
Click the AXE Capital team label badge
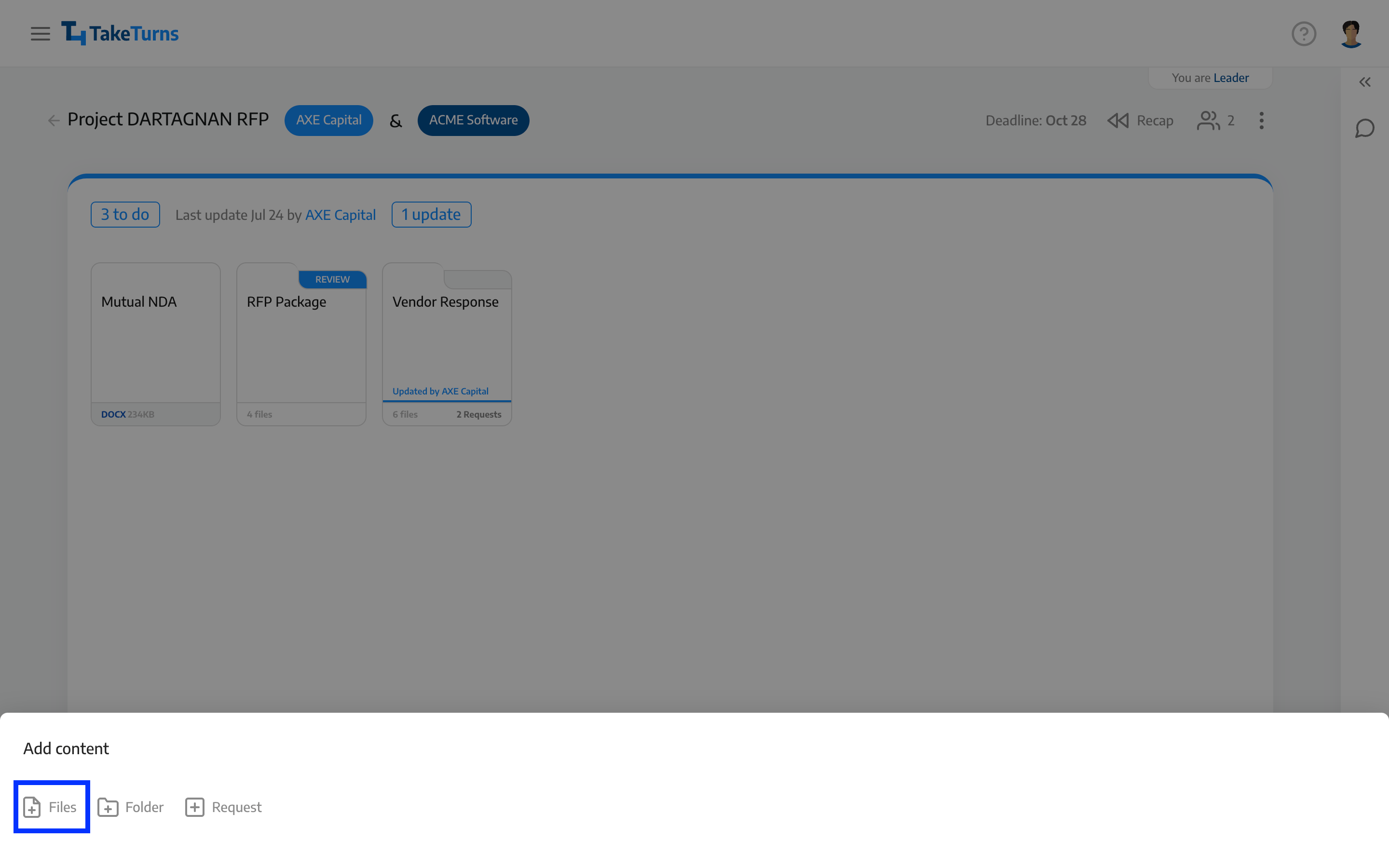329,119
